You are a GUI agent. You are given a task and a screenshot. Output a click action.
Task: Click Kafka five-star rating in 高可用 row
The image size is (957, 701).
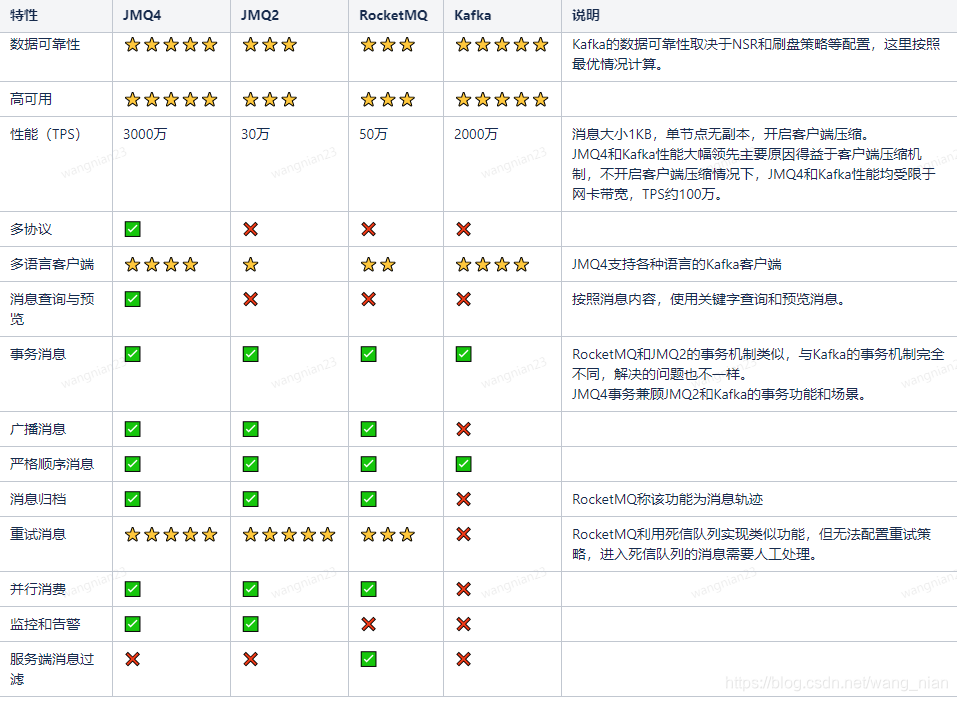click(x=502, y=99)
